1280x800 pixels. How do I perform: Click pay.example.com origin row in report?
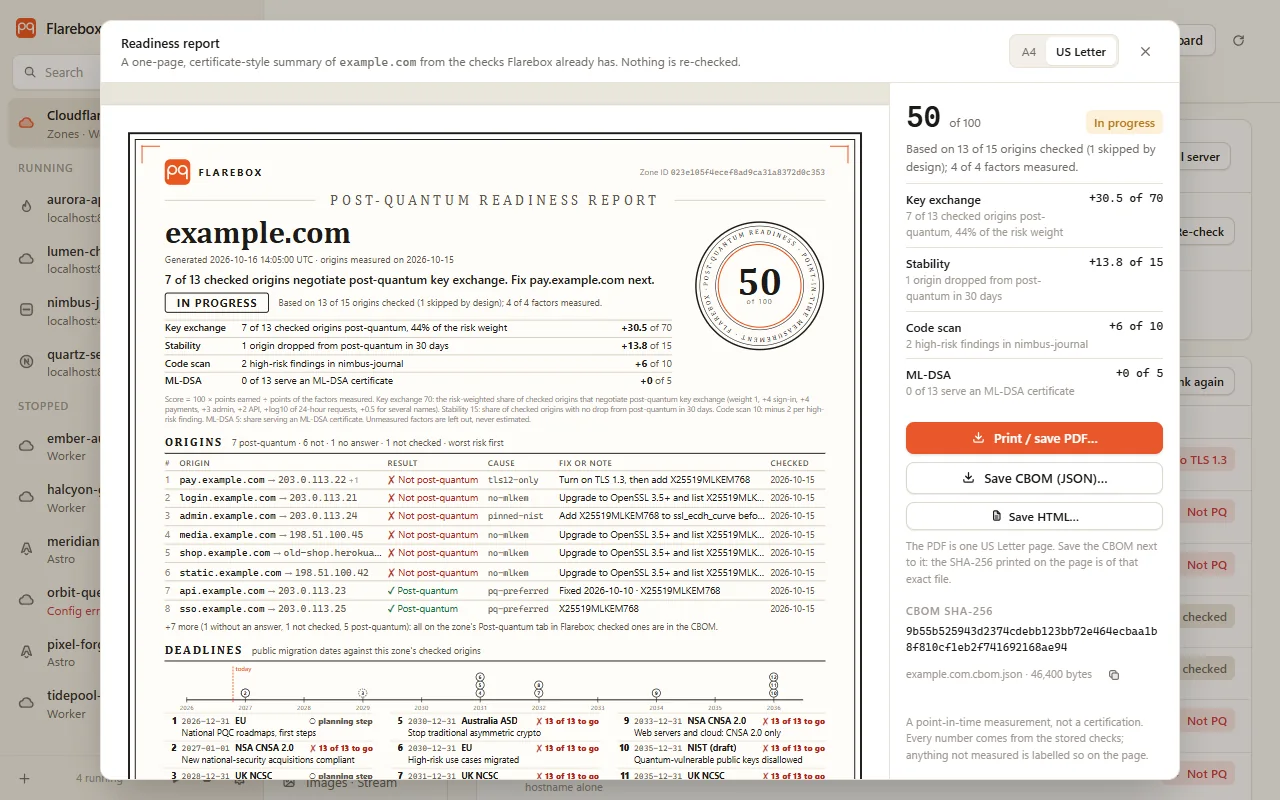(495, 480)
